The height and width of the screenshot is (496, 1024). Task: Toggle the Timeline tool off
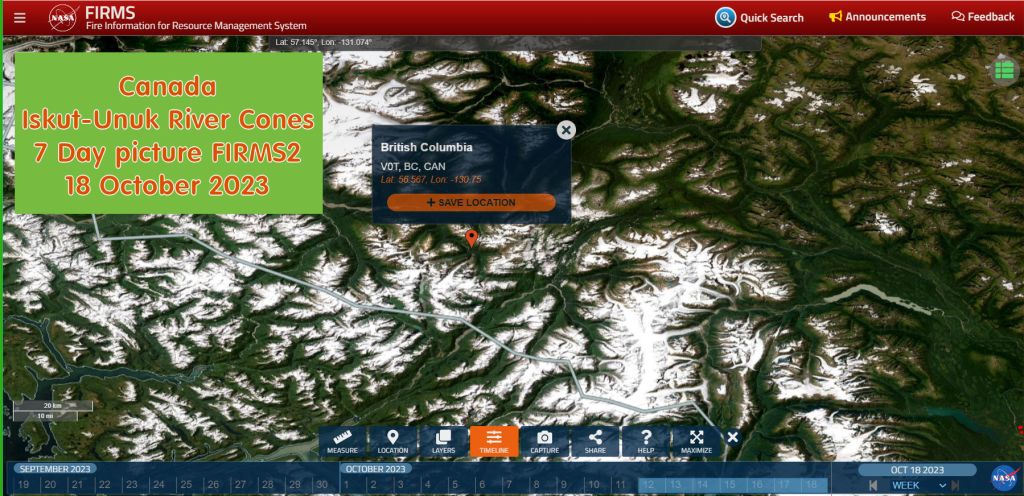(x=494, y=441)
